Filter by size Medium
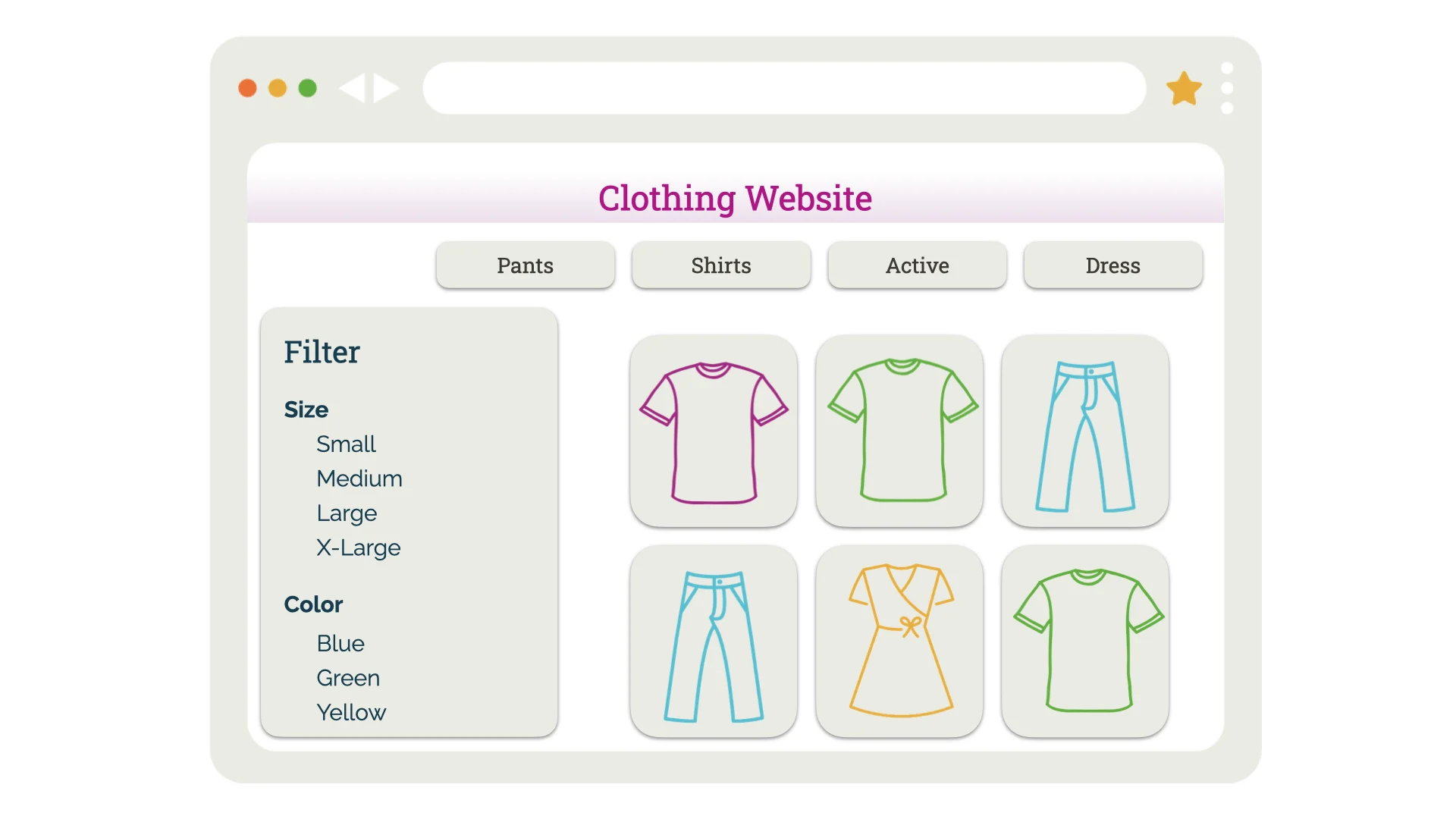Screen dimensions: 1456x819 point(359,479)
